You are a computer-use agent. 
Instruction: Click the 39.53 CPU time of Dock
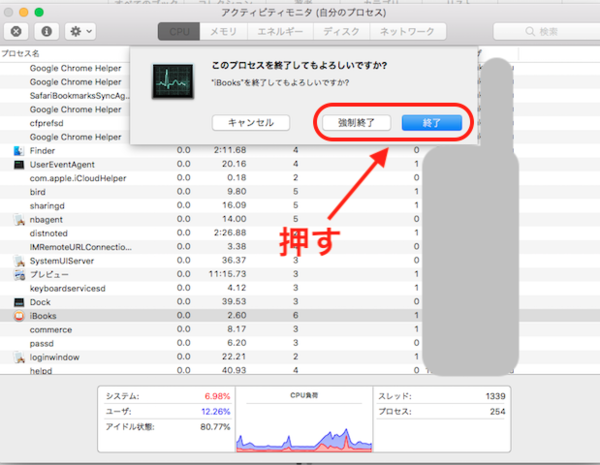pyautogui.click(x=234, y=302)
